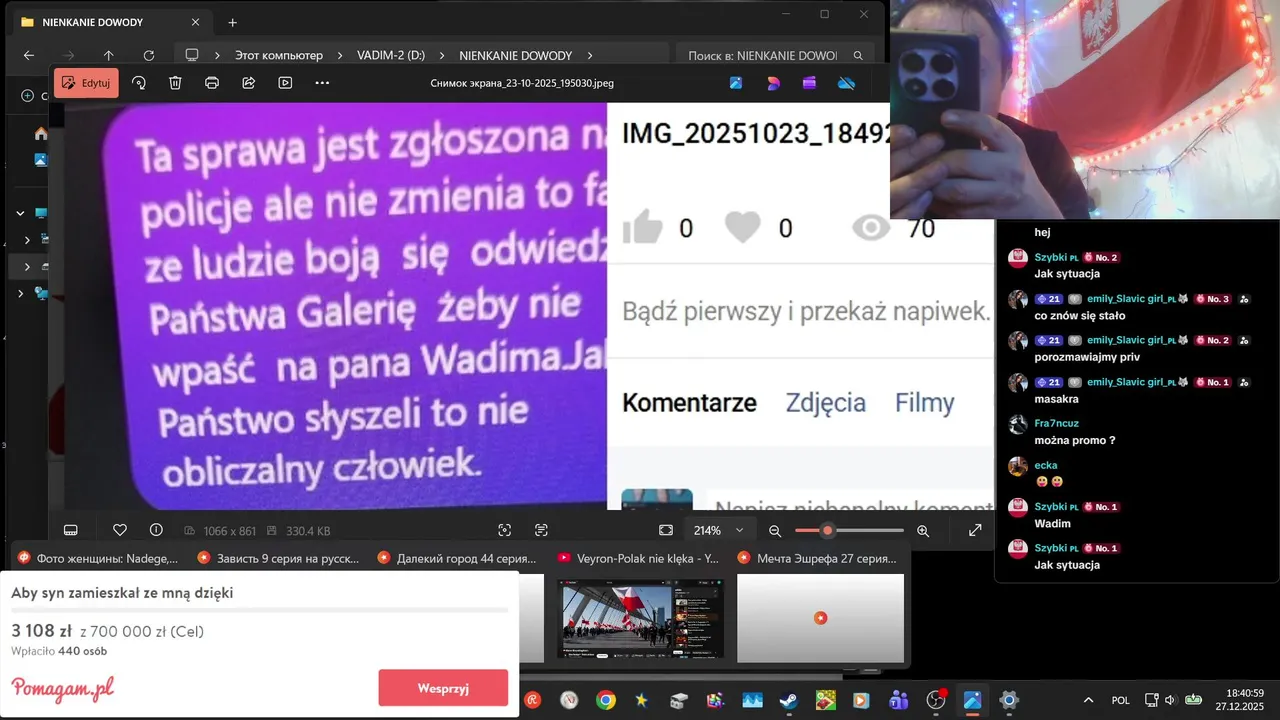Click the Filmy tab in the image
The width and height of the screenshot is (1280, 720).
[924, 403]
